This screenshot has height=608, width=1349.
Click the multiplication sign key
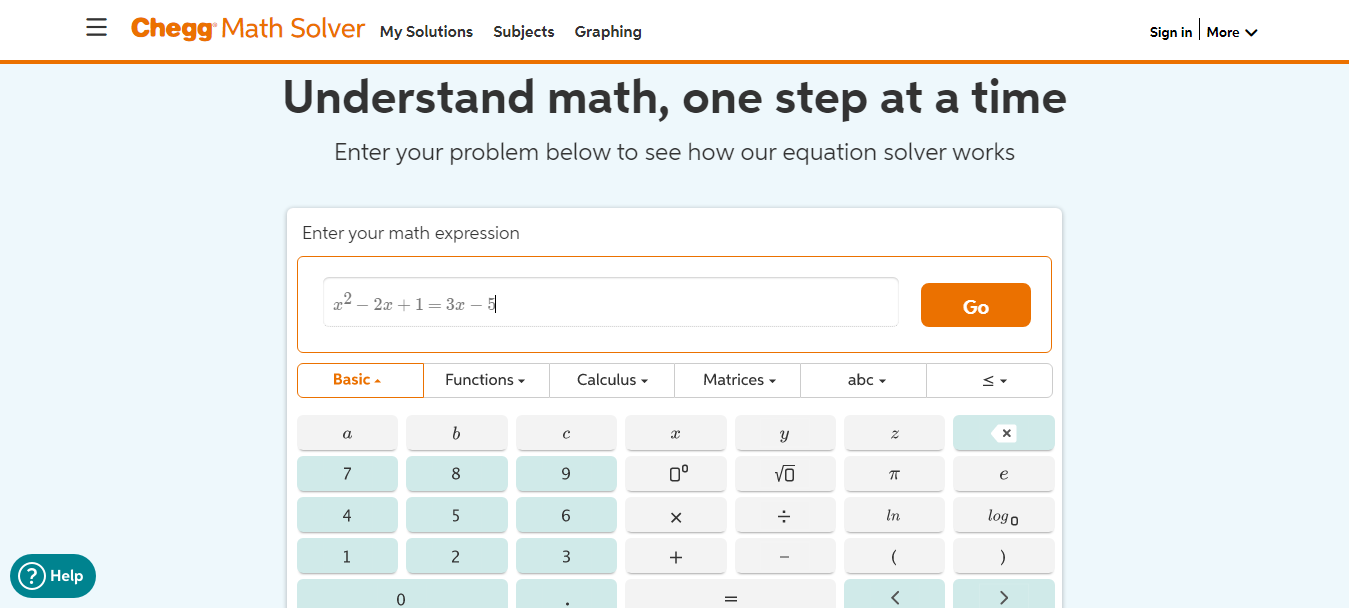[676, 516]
